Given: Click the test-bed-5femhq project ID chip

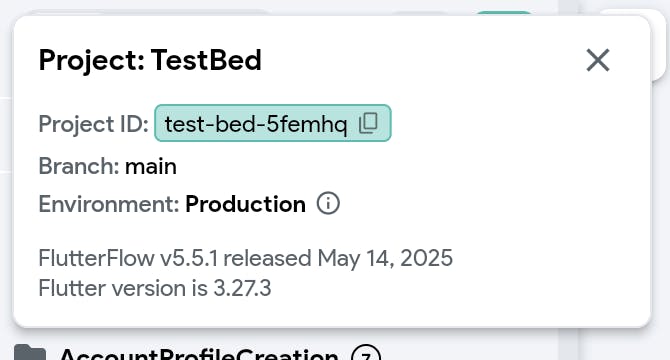Looking at the screenshot, I should [273, 123].
